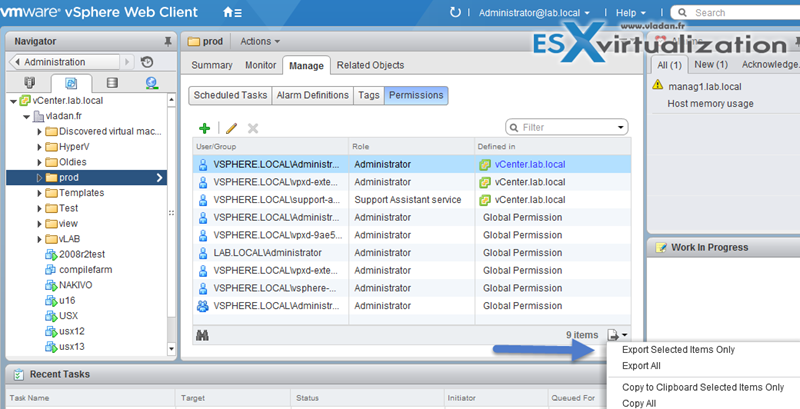The width and height of the screenshot is (800, 409).
Task: Show the New (1) alarms tab
Action: (711, 65)
